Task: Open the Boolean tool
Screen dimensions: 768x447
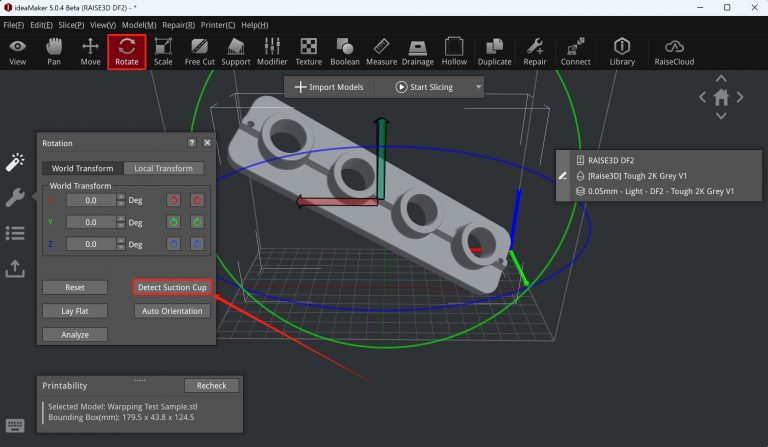Action: pyautogui.click(x=345, y=51)
